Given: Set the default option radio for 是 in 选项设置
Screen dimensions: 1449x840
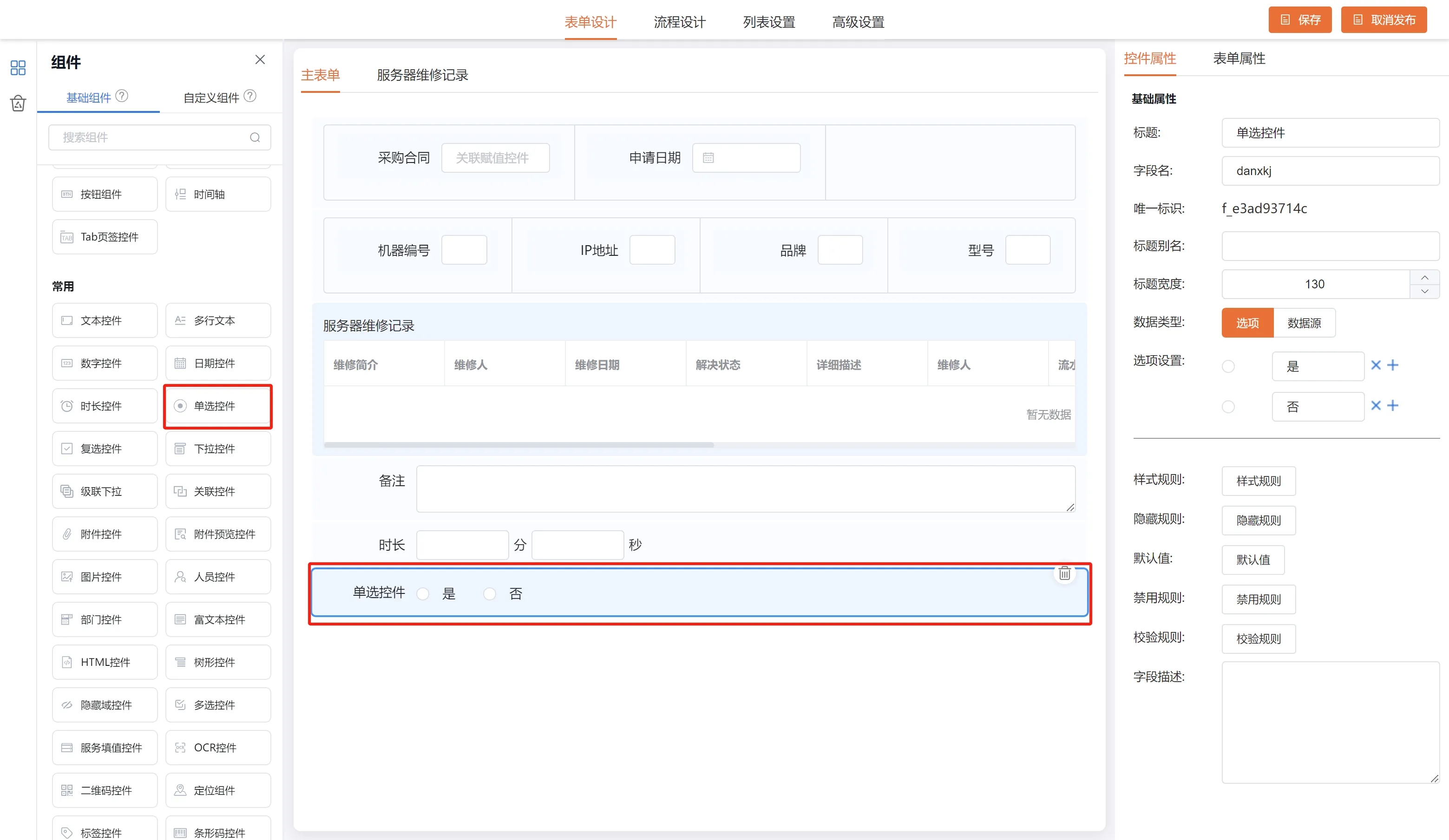Looking at the screenshot, I should click(x=1228, y=366).
